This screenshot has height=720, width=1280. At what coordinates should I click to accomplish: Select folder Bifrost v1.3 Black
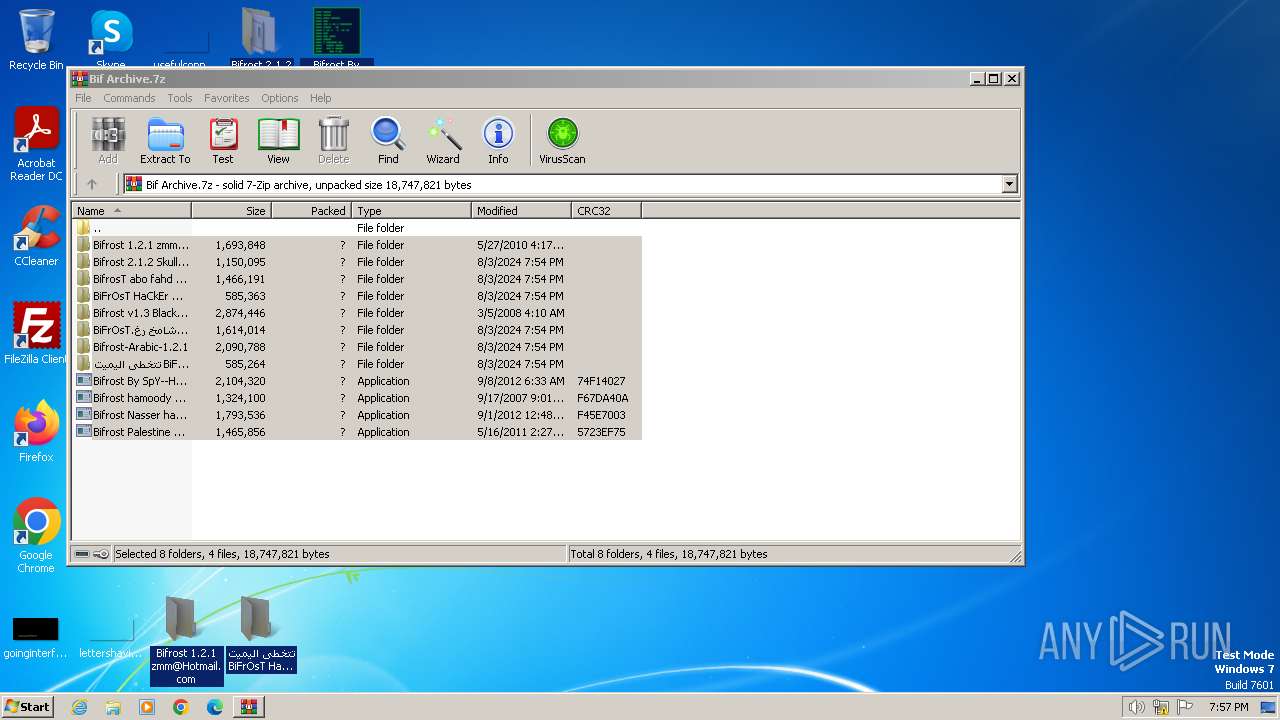(x=356, y=313)
